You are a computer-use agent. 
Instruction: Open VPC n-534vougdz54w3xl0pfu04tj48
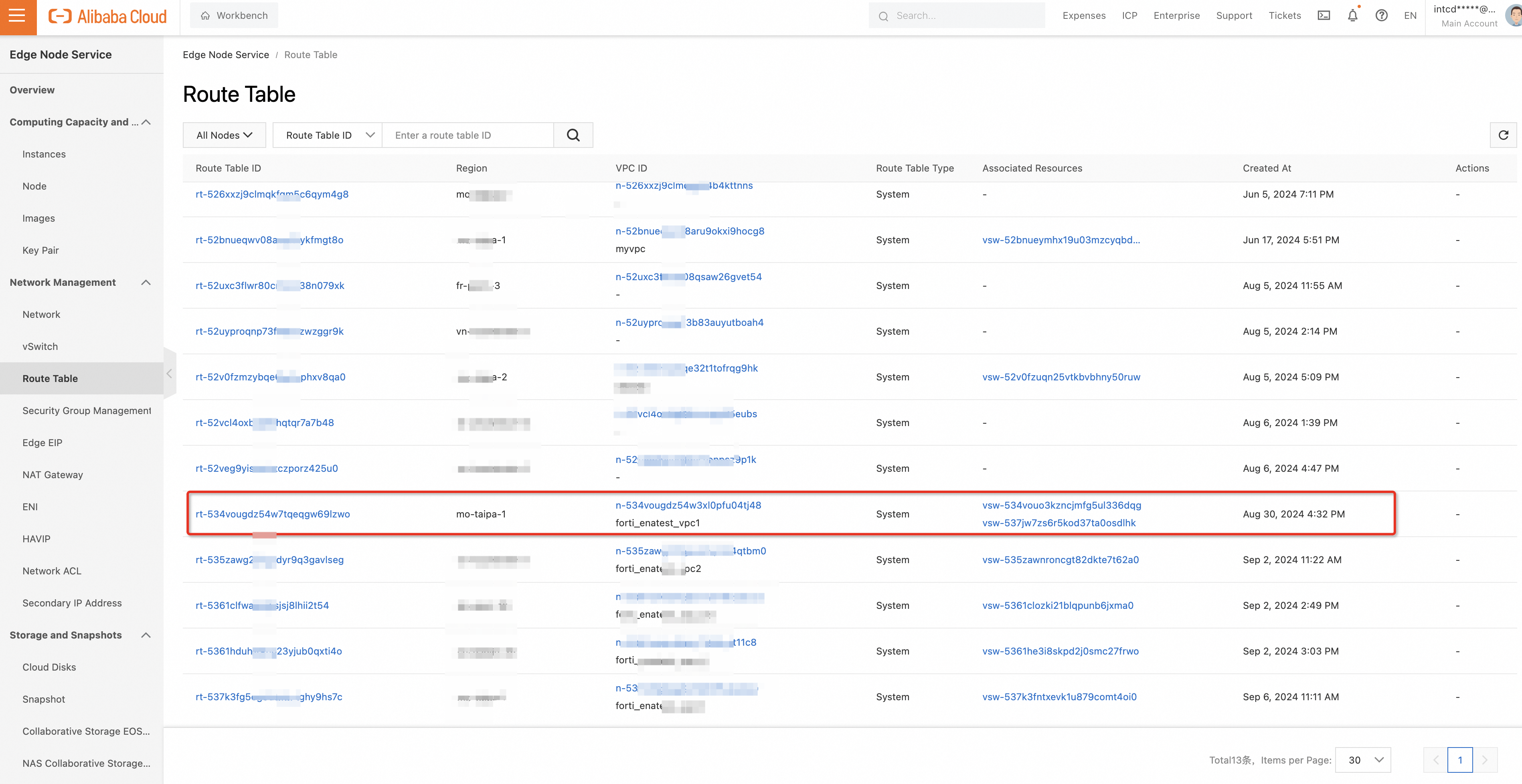688,505
